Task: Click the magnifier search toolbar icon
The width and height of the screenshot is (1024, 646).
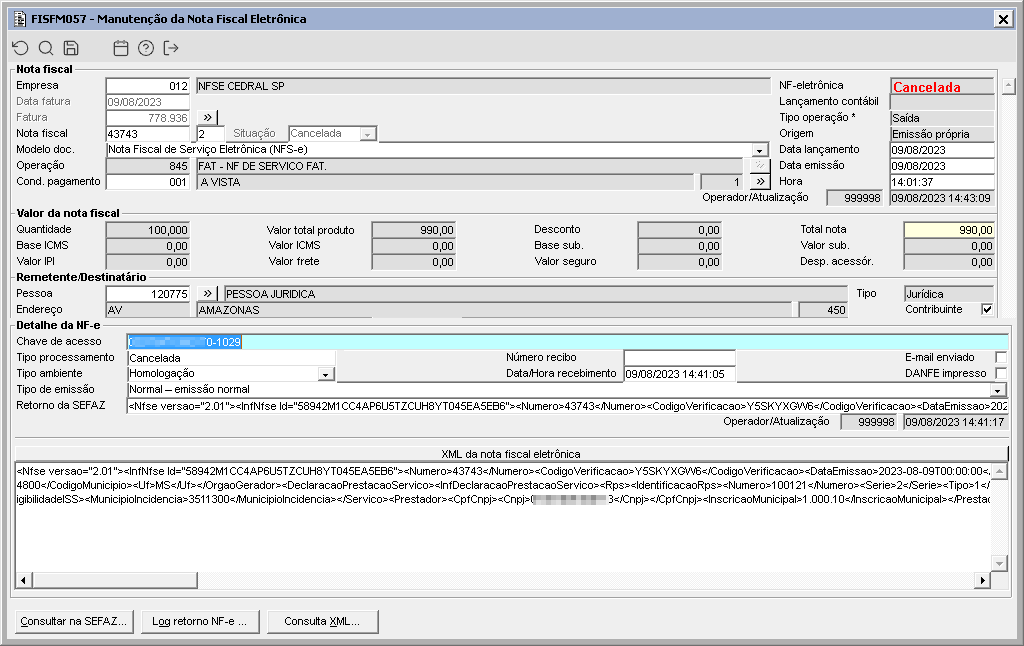Action: [x=46, y=48]
